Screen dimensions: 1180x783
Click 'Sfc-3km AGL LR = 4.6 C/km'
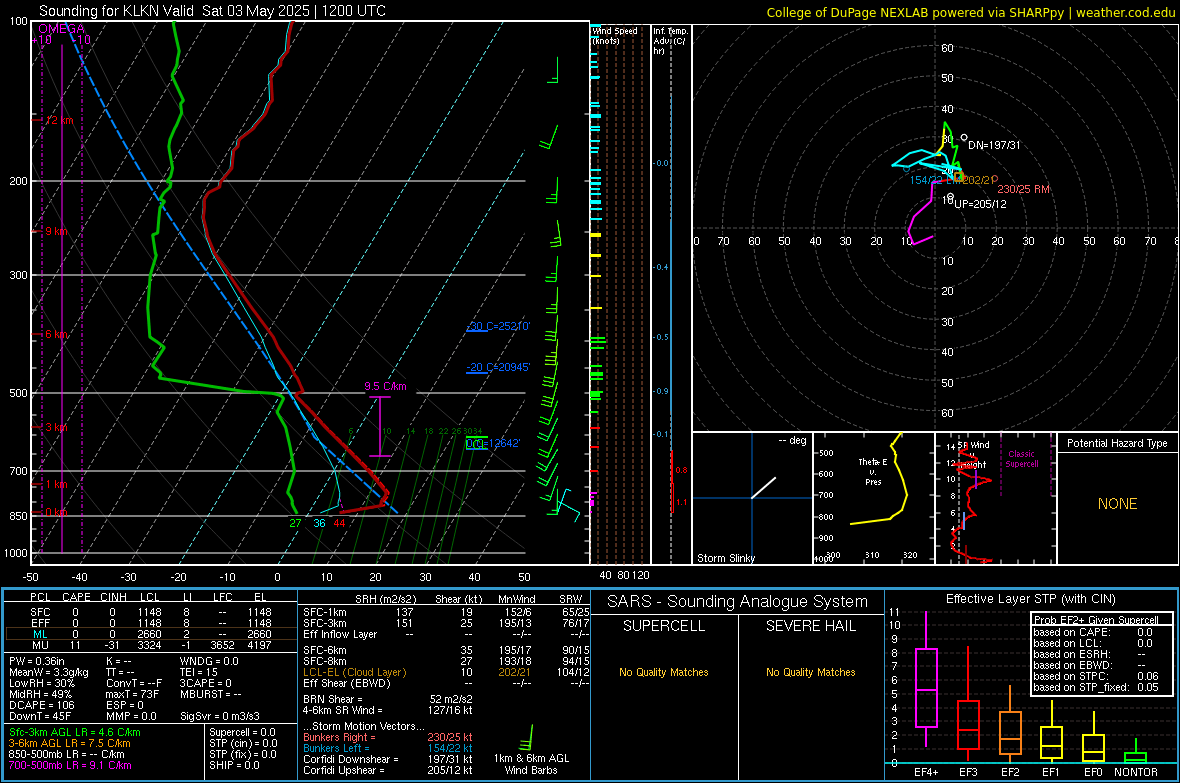tap(75, 732)
